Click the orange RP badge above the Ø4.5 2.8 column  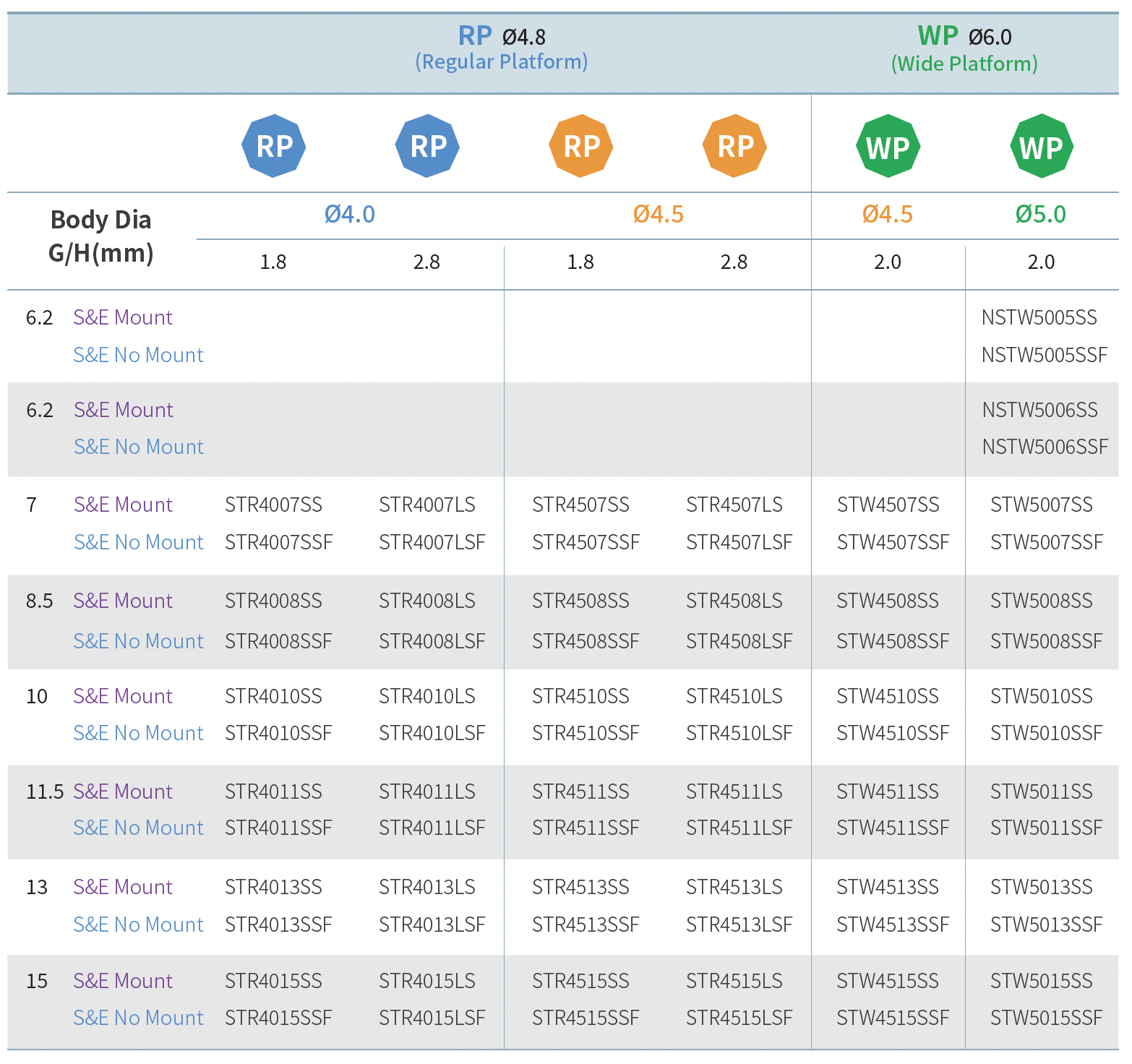point(734,146)
